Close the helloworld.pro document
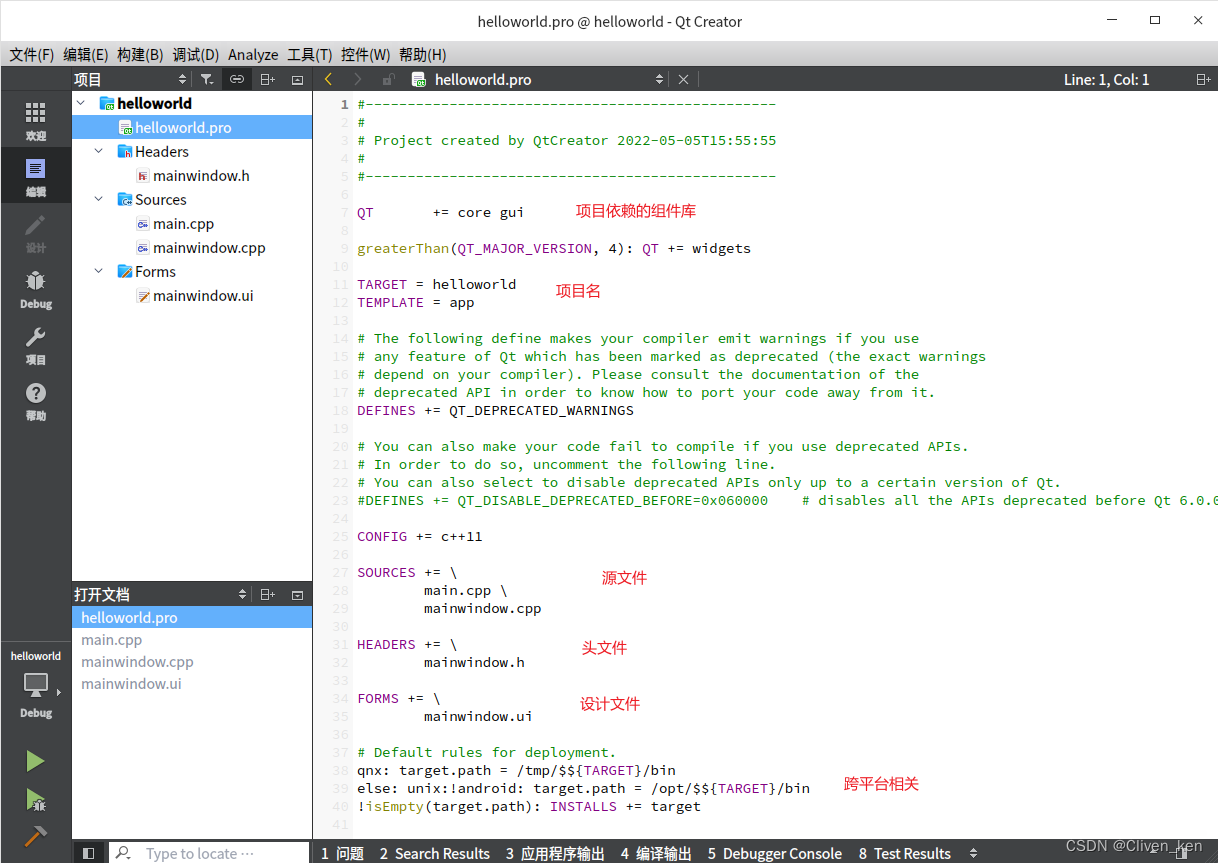 (x=683, y=79)
